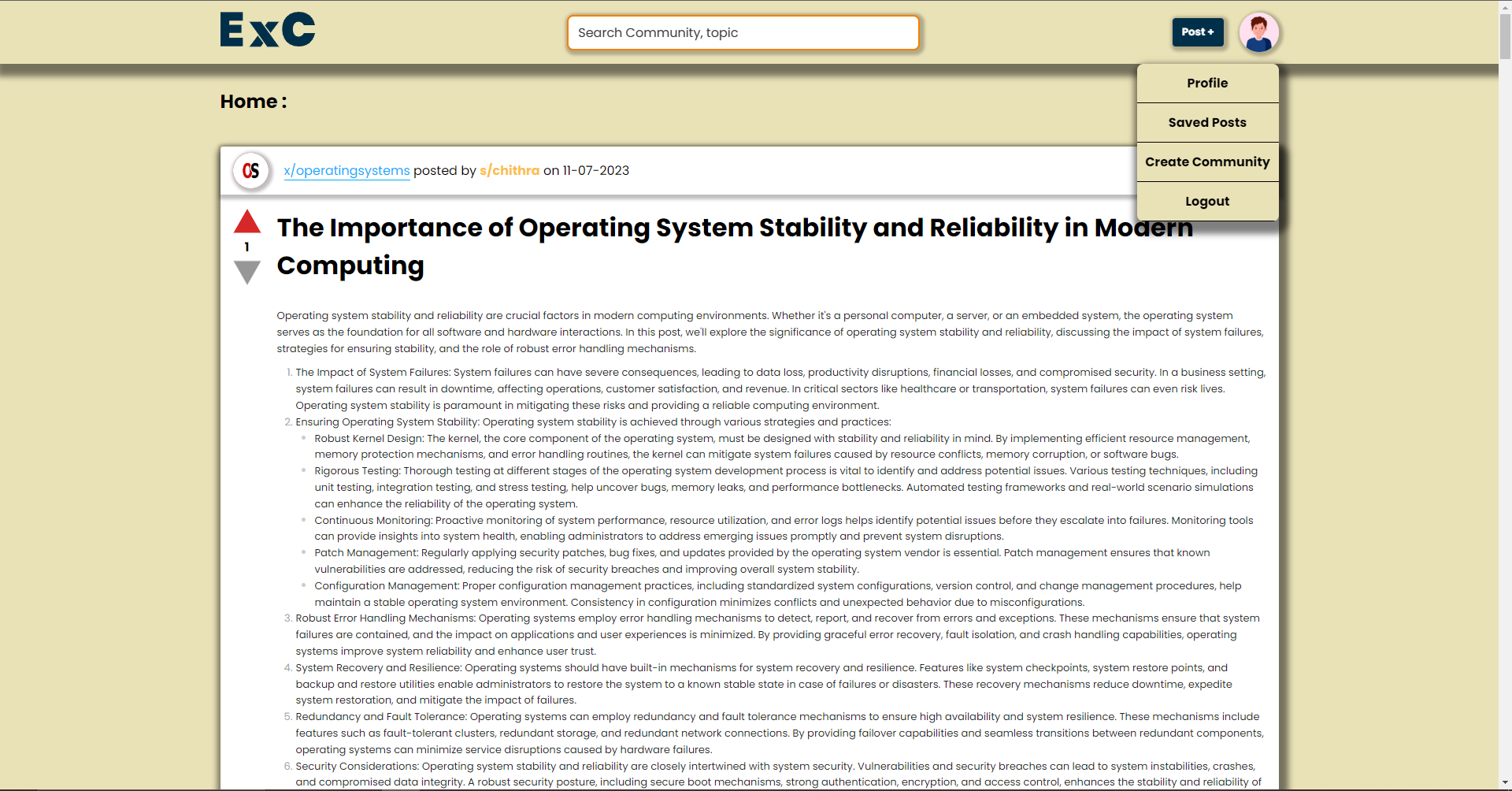This screenshot has height=791, width=1512.
Task: Click 'The Impact of System Failures' list item
Action: click(x=780, y=388)
